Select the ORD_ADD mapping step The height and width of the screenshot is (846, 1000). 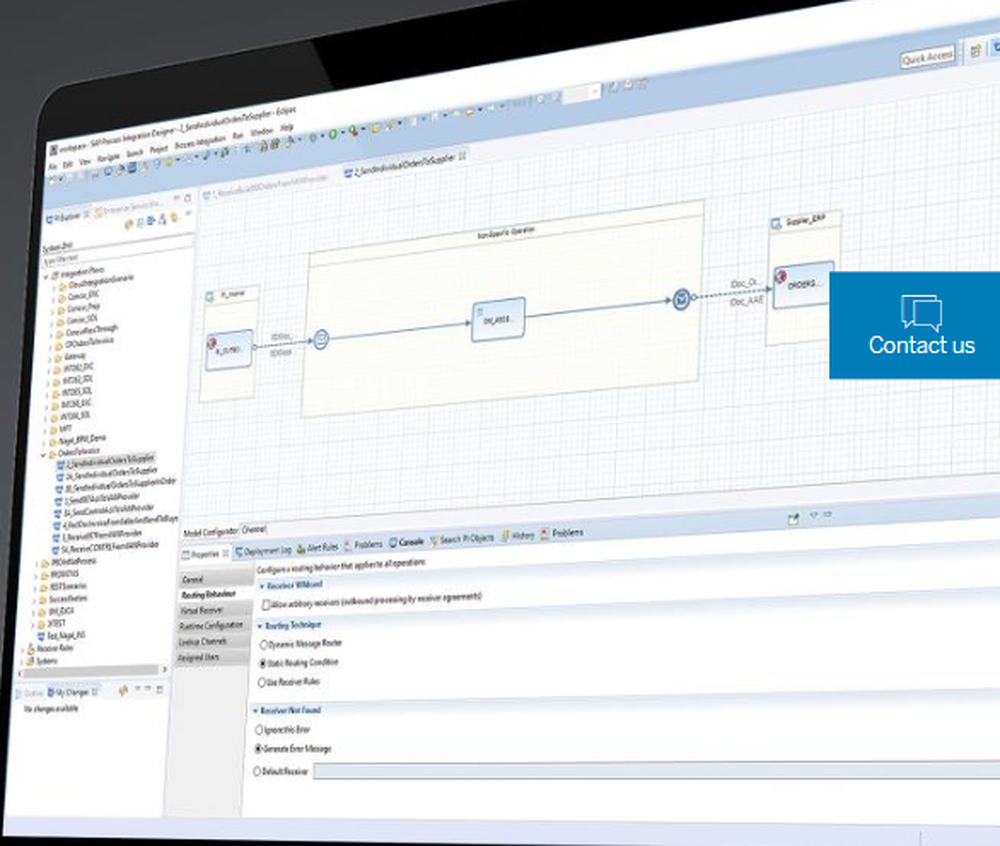498,319
